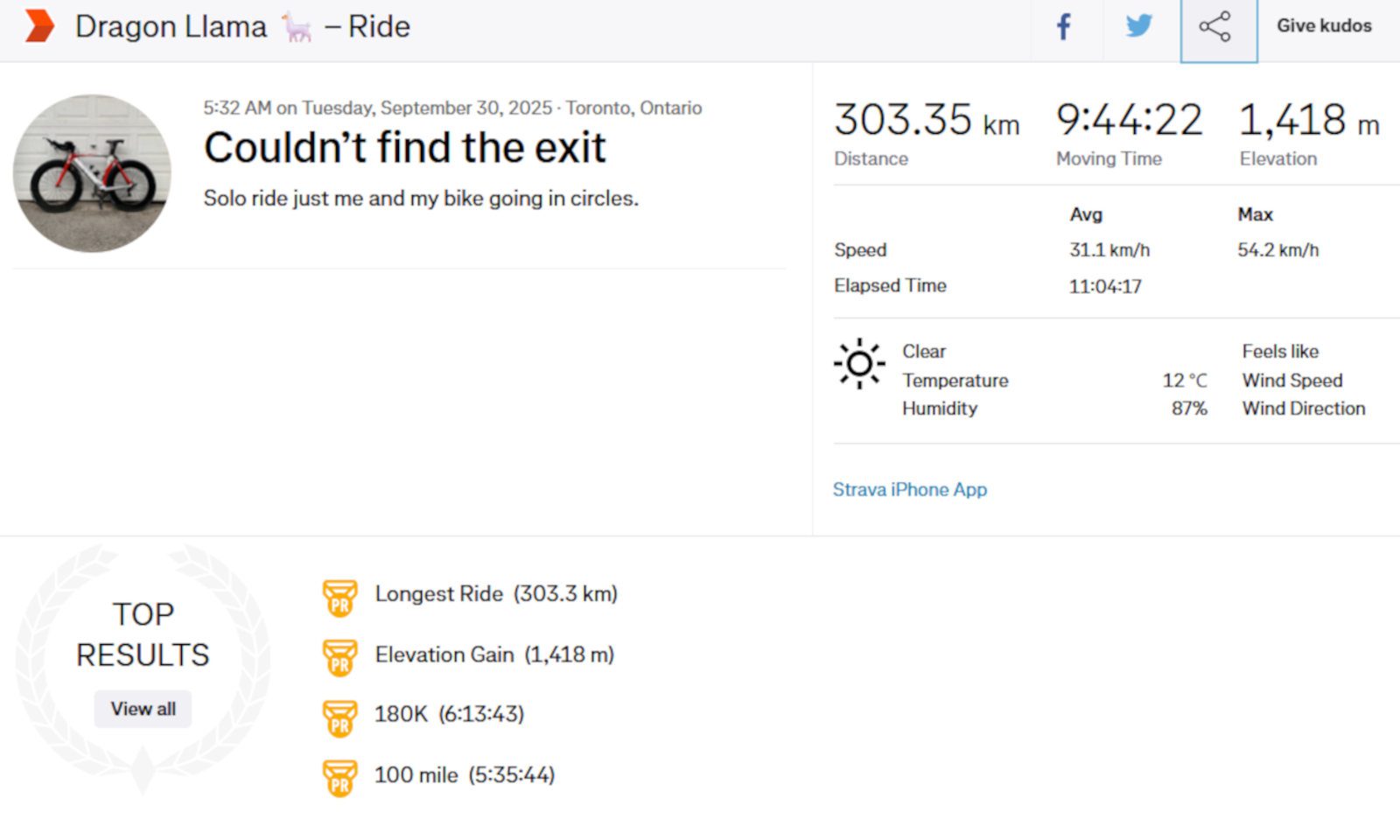Open the 180K best effort result
Image resolution: width=1400 pixels, height=840 pixels.
point(449,714)
